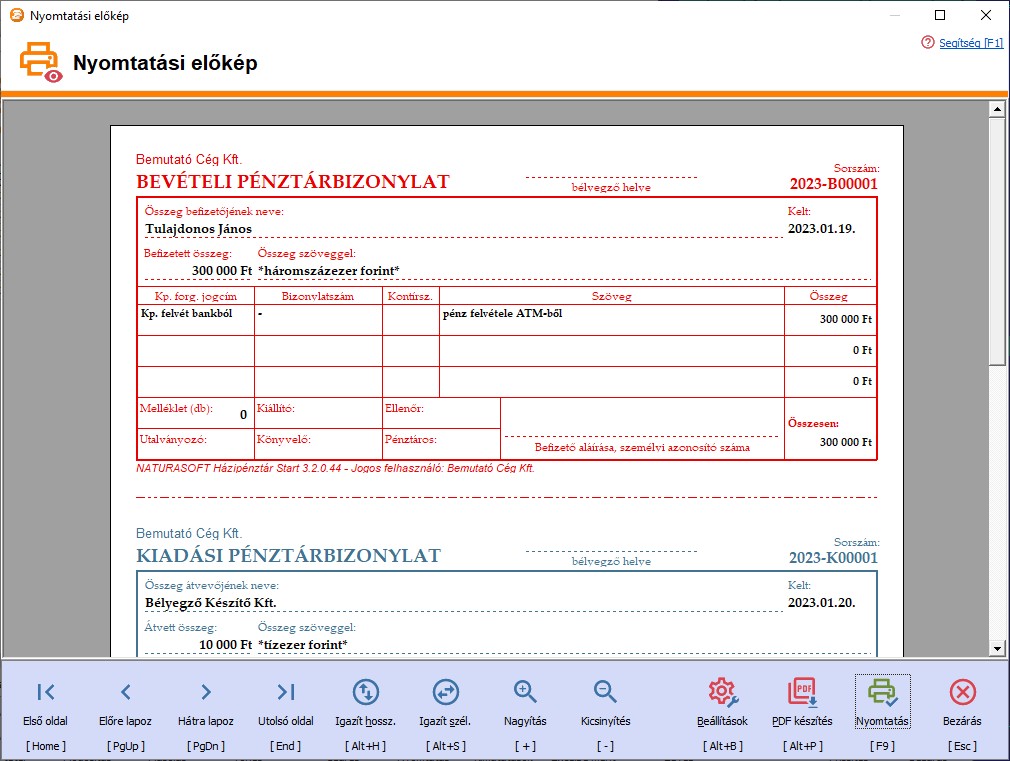Close preview with the Bezárás icon
Image resolution: width=1010 pixels, height=761 pixels.
tap(962, 692)
